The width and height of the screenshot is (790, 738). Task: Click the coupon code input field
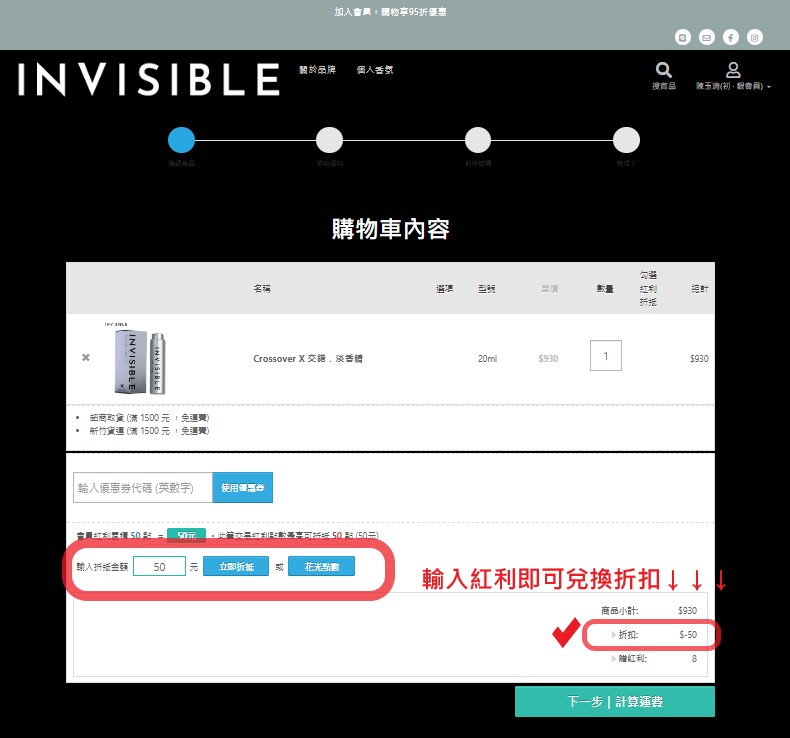click(143, 488)
